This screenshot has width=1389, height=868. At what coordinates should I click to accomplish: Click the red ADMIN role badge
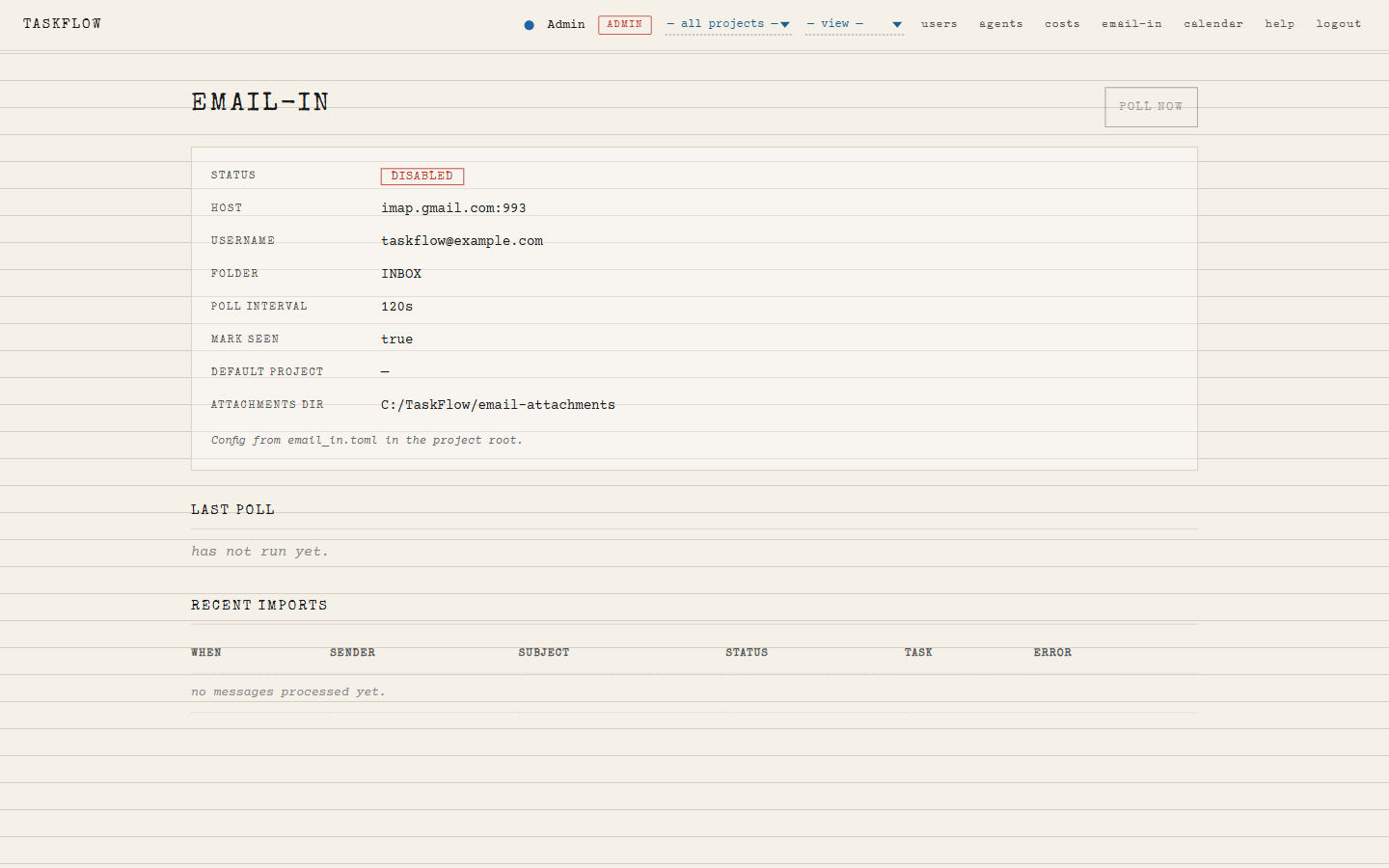click(x=624, y=24)
